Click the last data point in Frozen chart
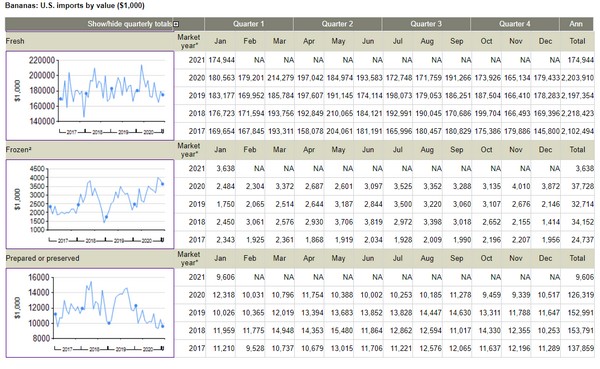 click(163, 184)
